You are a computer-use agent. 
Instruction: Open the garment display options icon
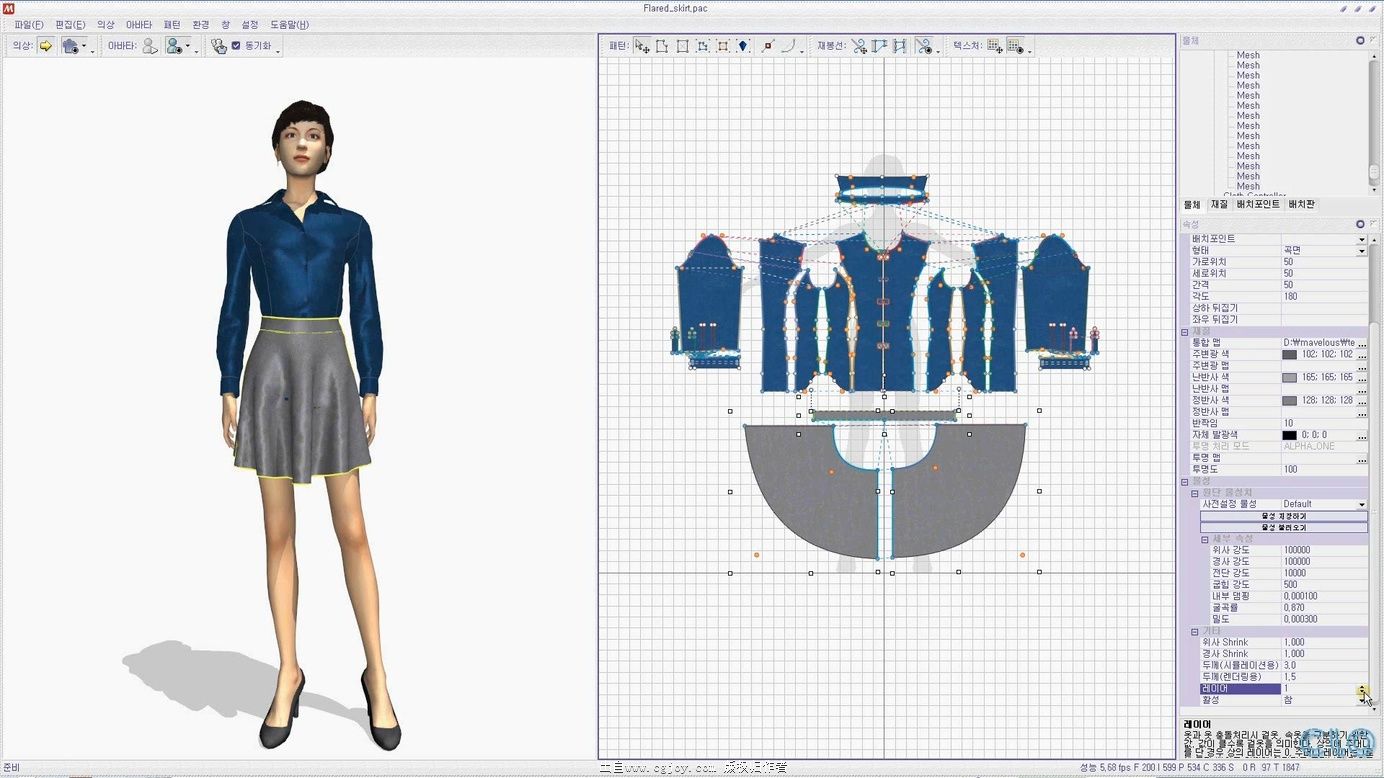click(x=71, y=45)
